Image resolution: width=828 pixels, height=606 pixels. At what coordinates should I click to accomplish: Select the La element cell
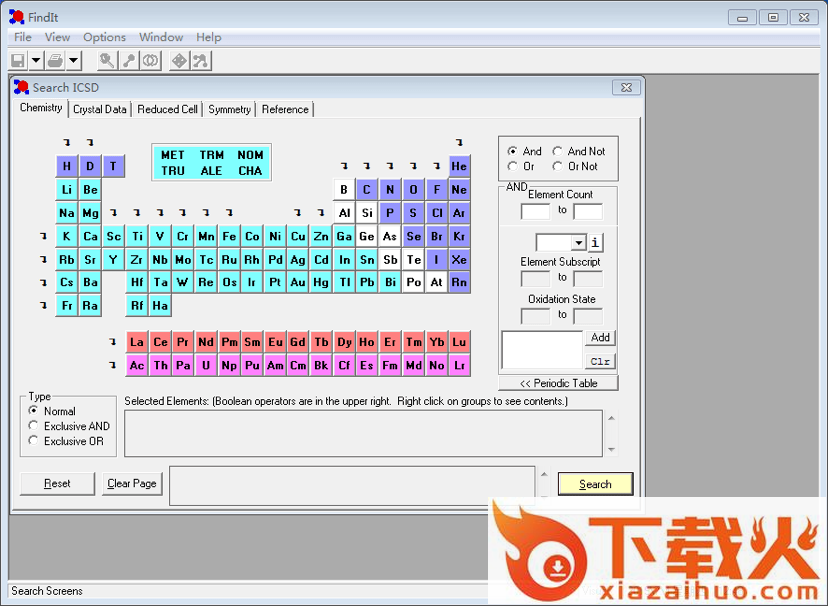pyautogui.click(x=137, y=342)
